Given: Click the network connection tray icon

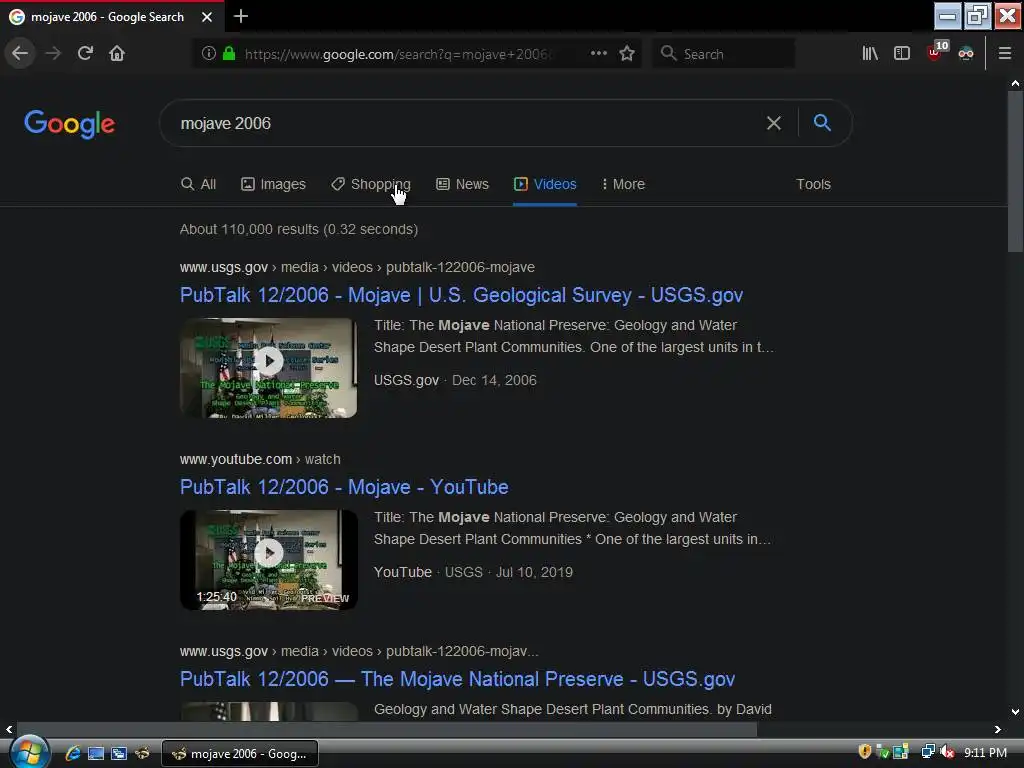Looking at the screenshot, I should tap(928, 752).
